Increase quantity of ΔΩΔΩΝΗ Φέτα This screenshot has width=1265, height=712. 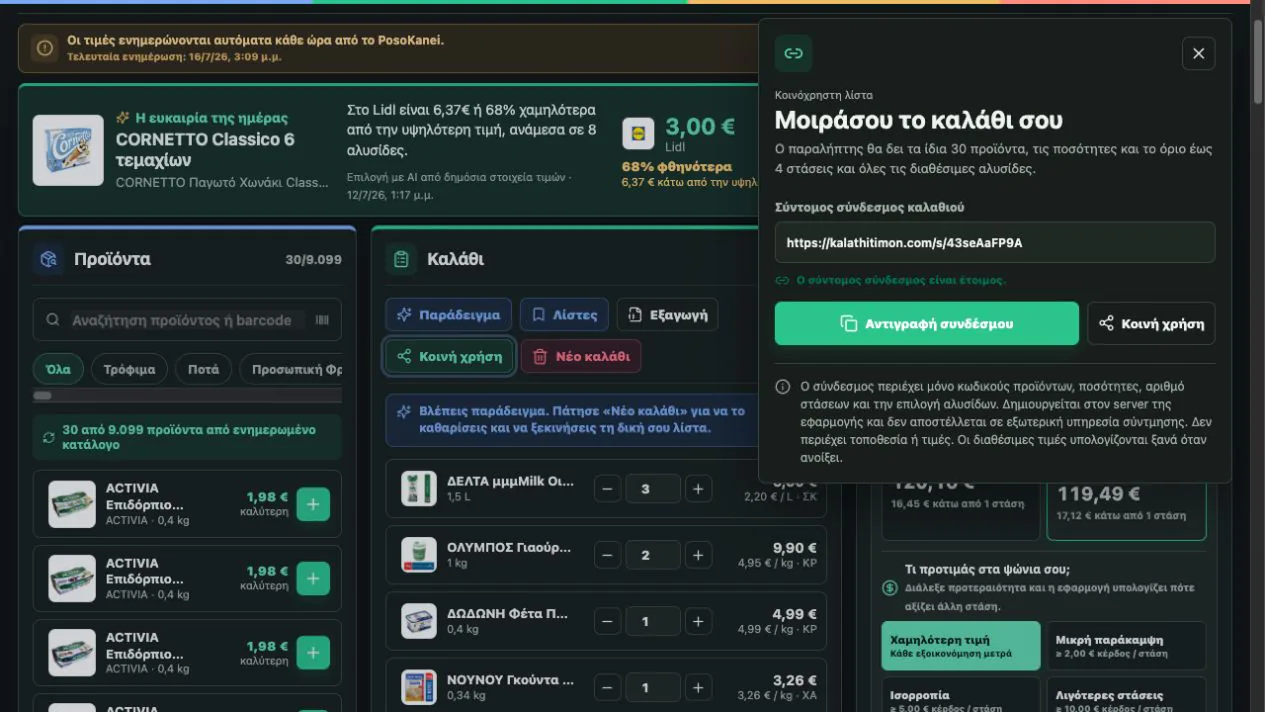tap(698, 621)
